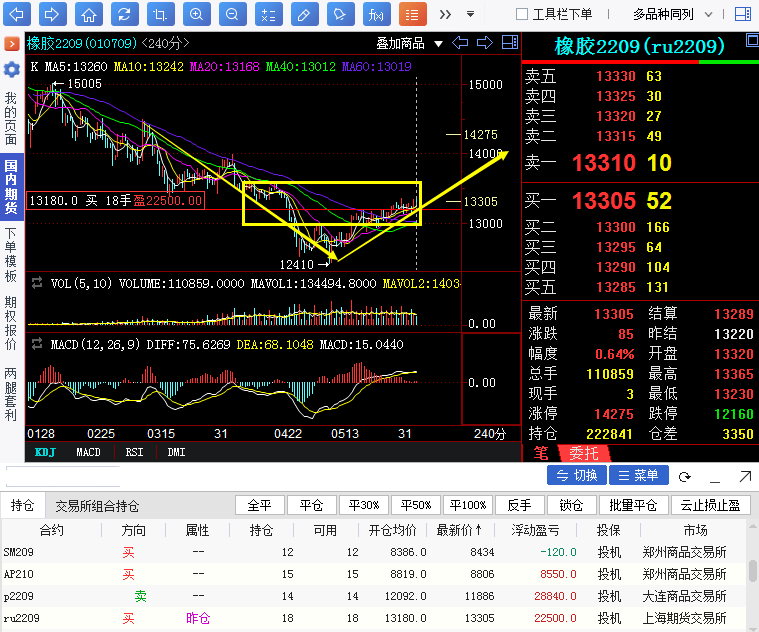Expand hidden toolbar items with double chevron
The width and height of the screenshot is (759, 632).
pyautogui.click(x=445, y=14)
